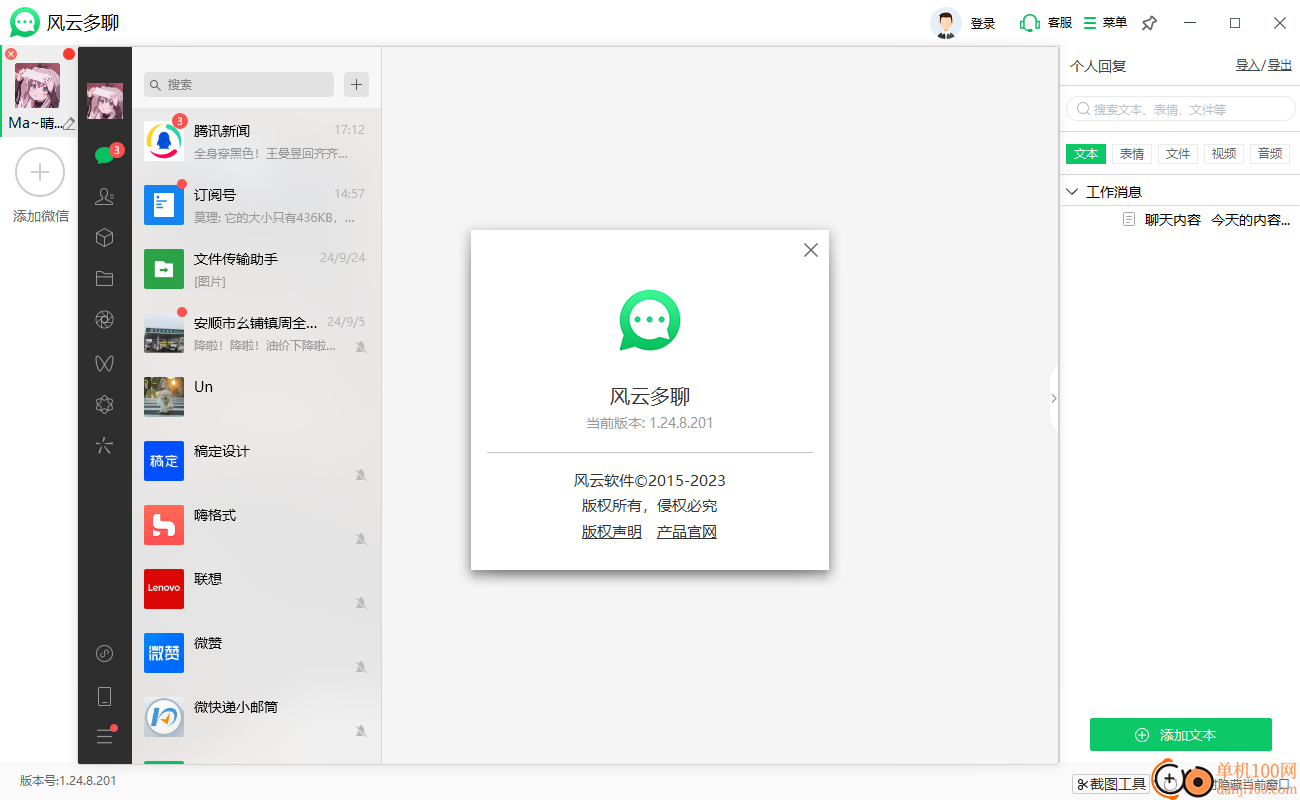This screenshot has height=800, width=1300.
Task: Select the Ma~晴 account avatar
Action: tap(37, 86)
